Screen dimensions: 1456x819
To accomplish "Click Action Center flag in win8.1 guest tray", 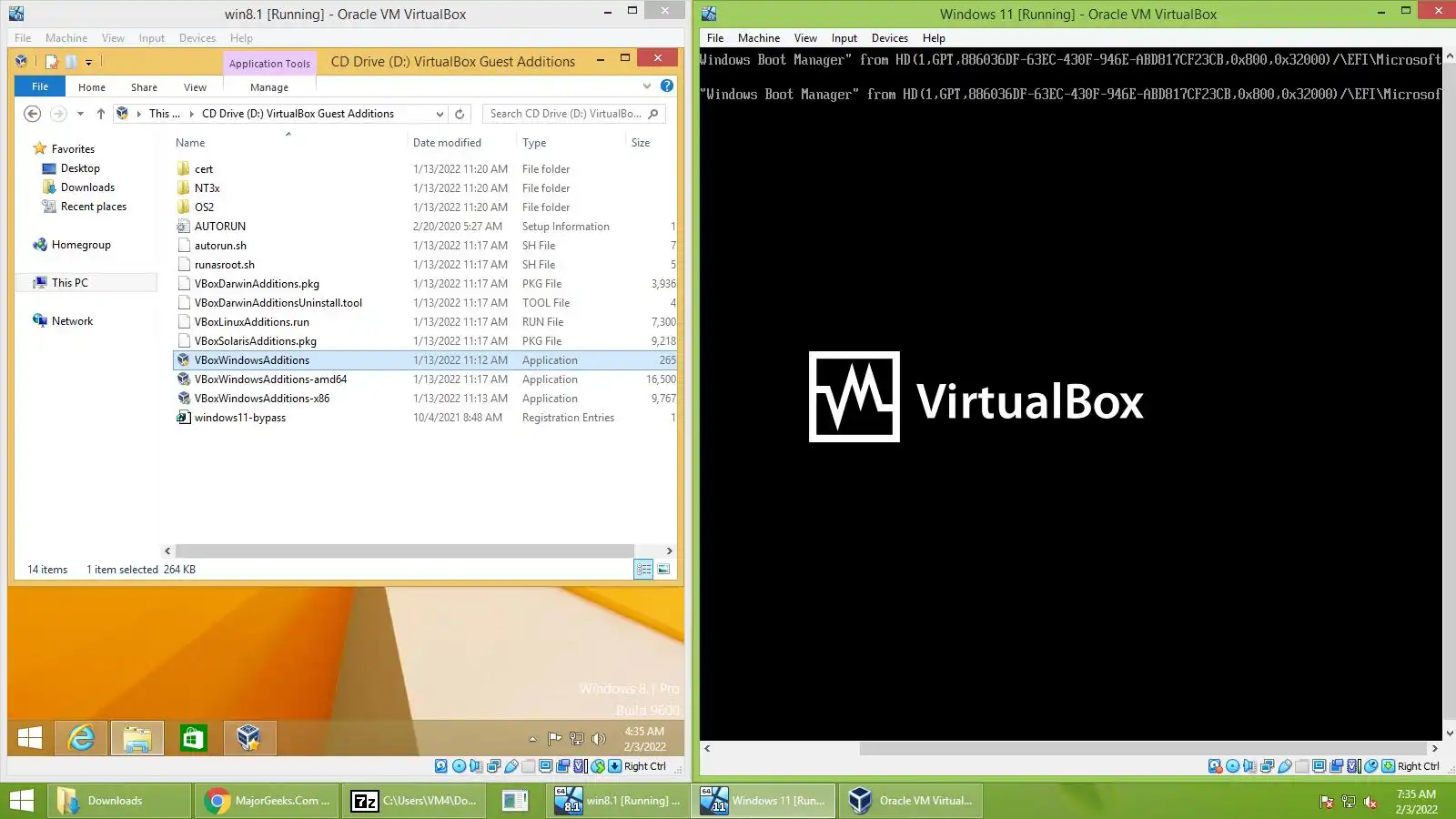I will [554, 739].
